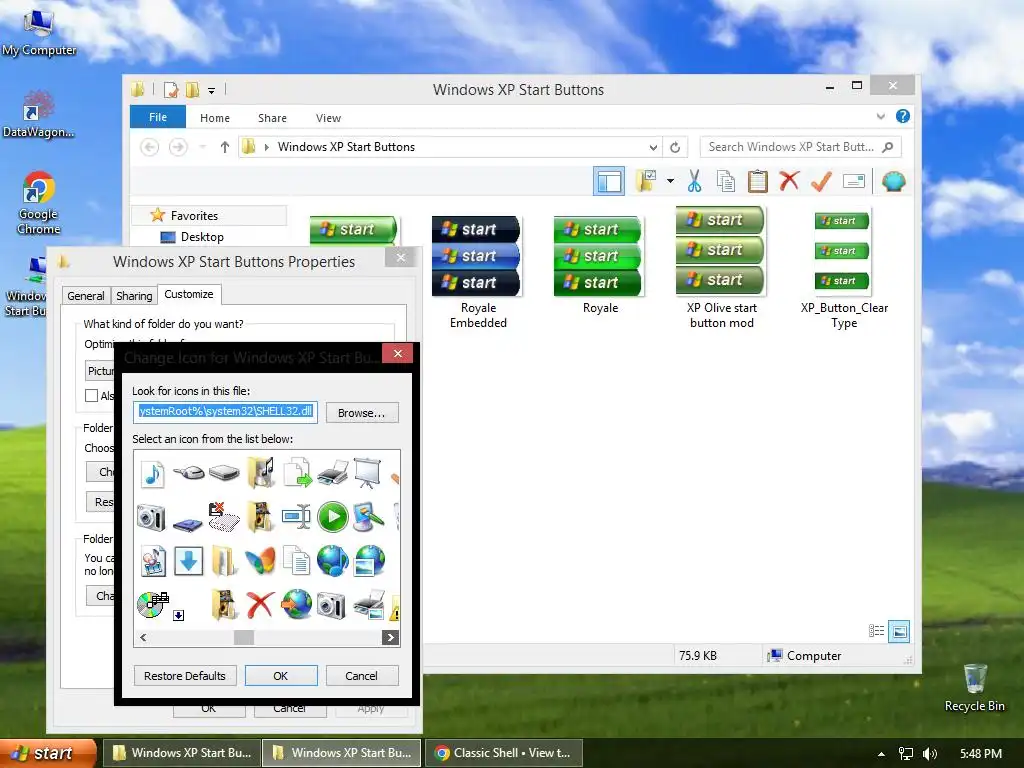The width and height of the screenshot is (1024, 768).
Task: Open My Computer desktop icon
Action: pyautogui.click(x=39, y=33)
